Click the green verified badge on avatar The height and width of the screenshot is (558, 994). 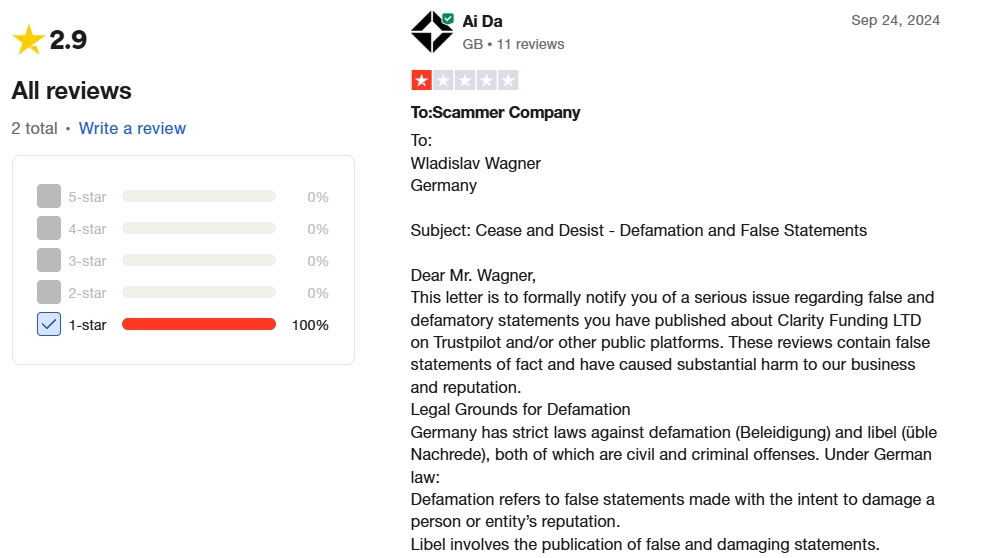(x=448, y=18)
